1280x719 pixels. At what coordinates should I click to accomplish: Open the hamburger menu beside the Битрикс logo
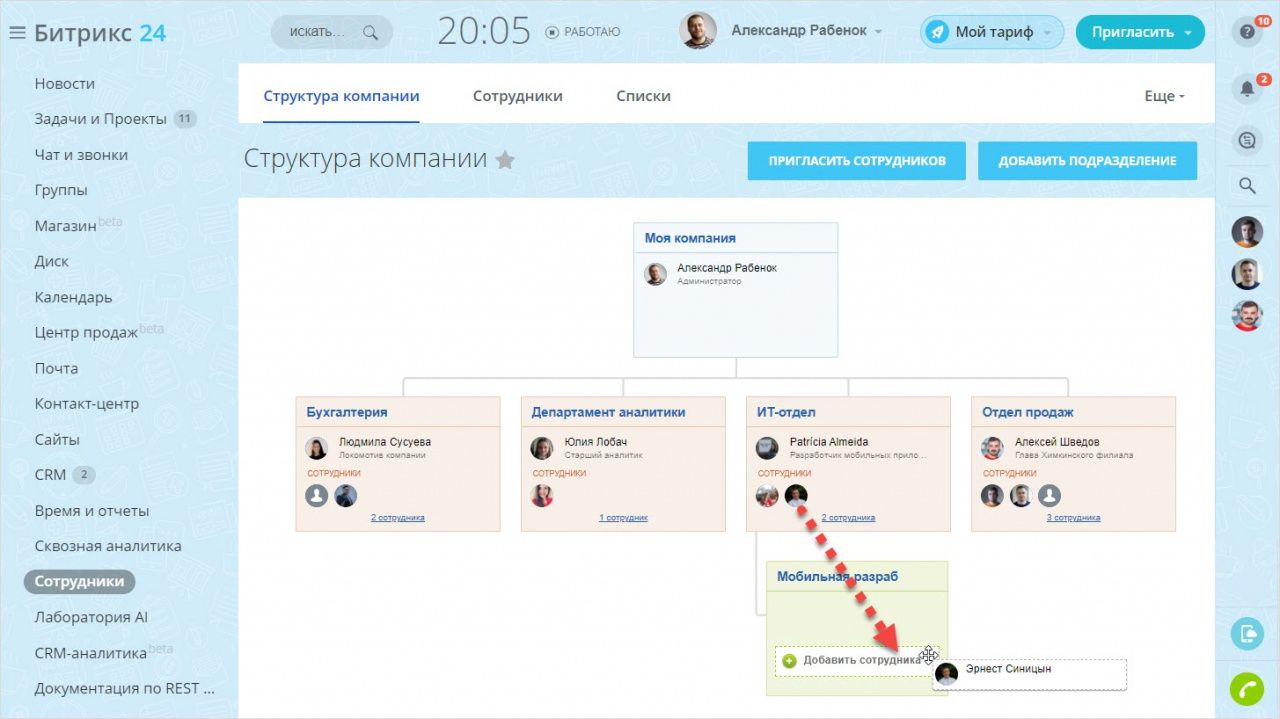pos(16,33)
